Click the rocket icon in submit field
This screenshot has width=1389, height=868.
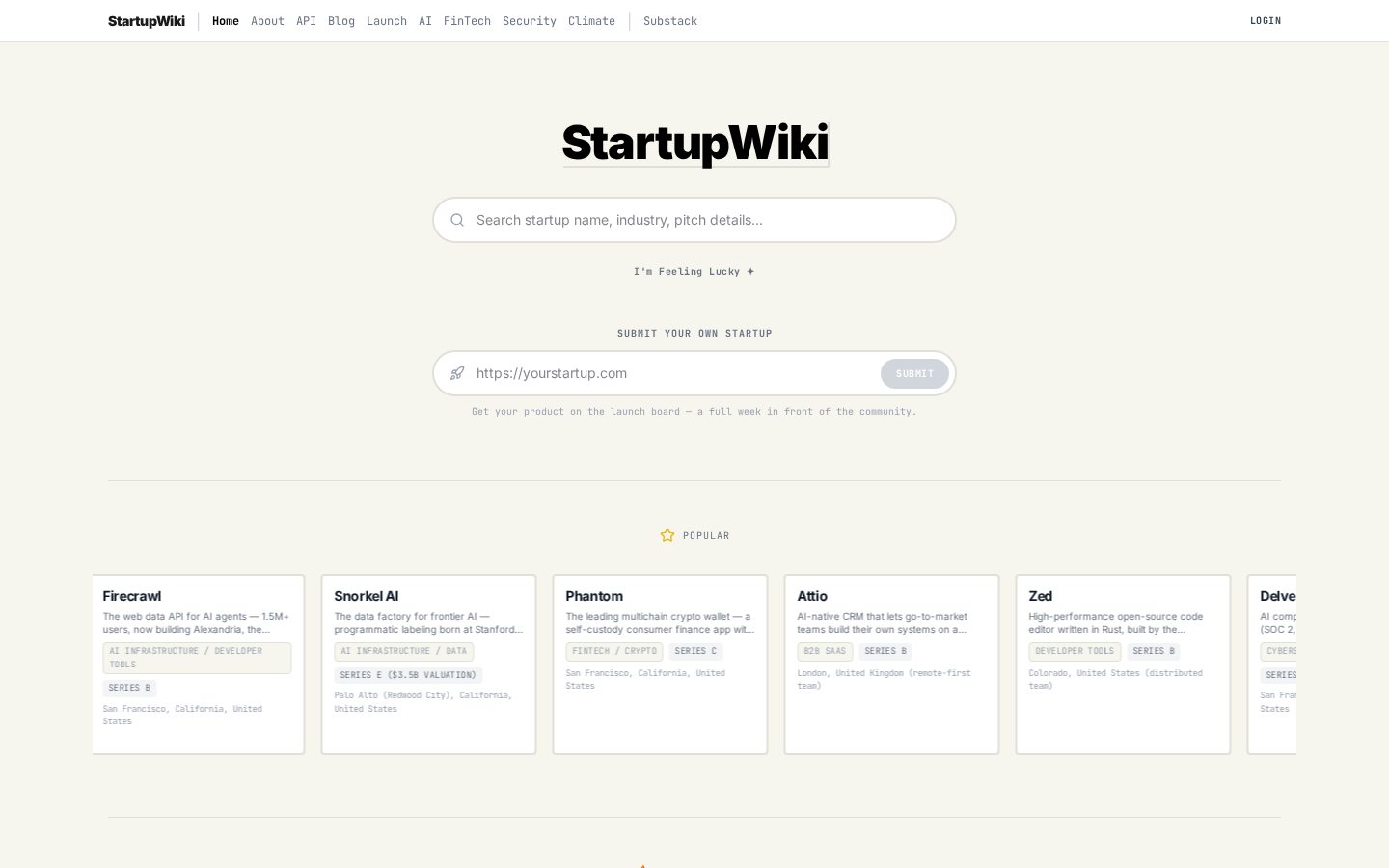tap(457, 373)
